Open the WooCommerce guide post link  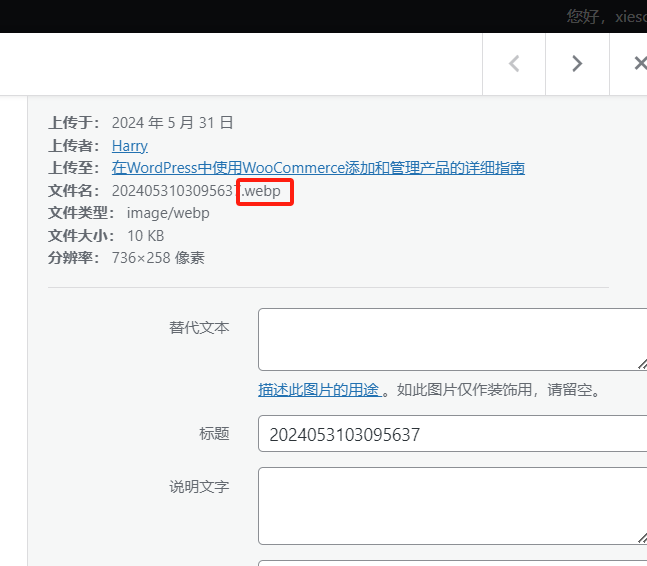pyautogui.click(x=318, y=168)
